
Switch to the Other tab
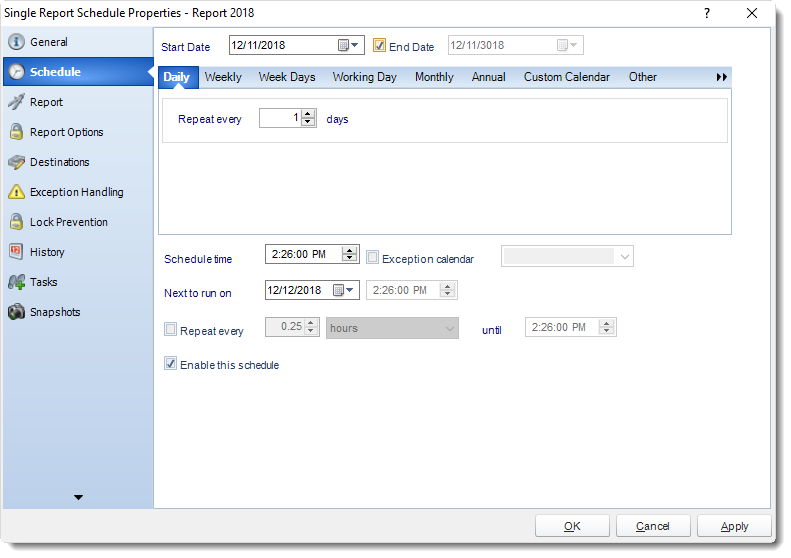643,77
